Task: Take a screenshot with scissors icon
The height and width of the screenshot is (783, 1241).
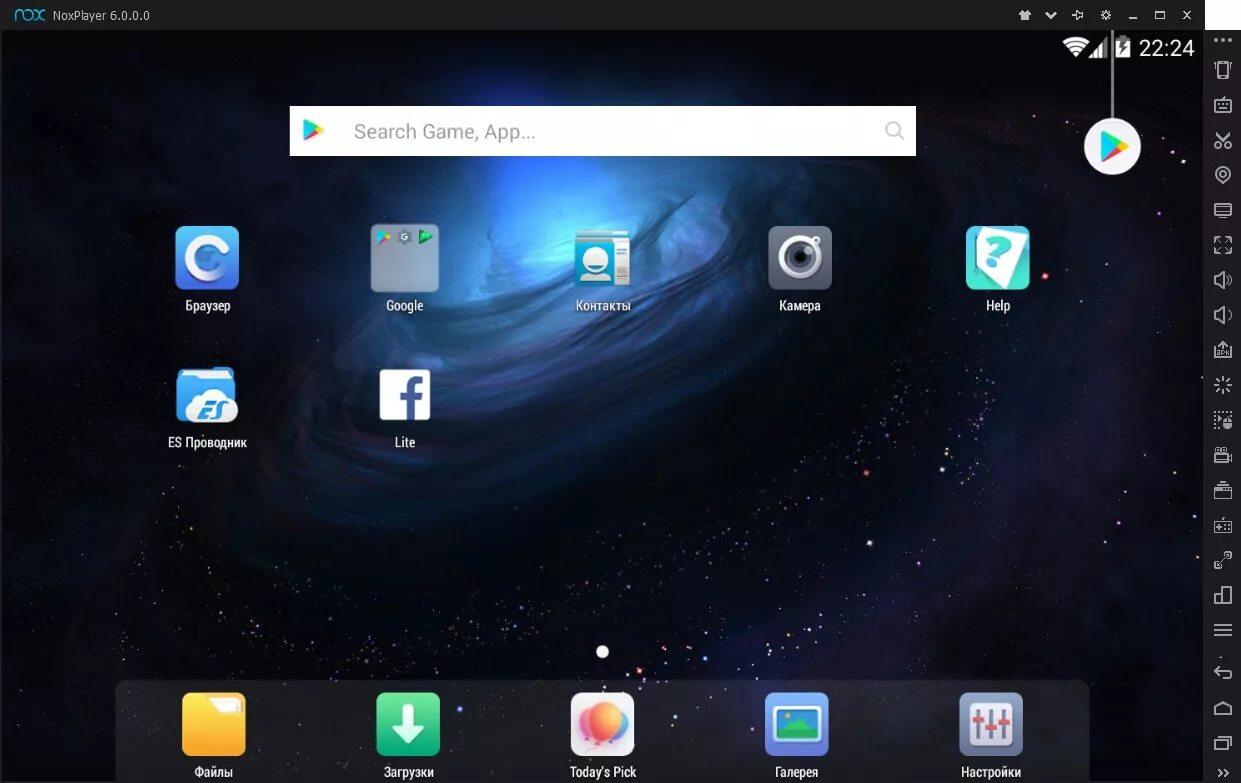Action: [x=1223, y=140]
